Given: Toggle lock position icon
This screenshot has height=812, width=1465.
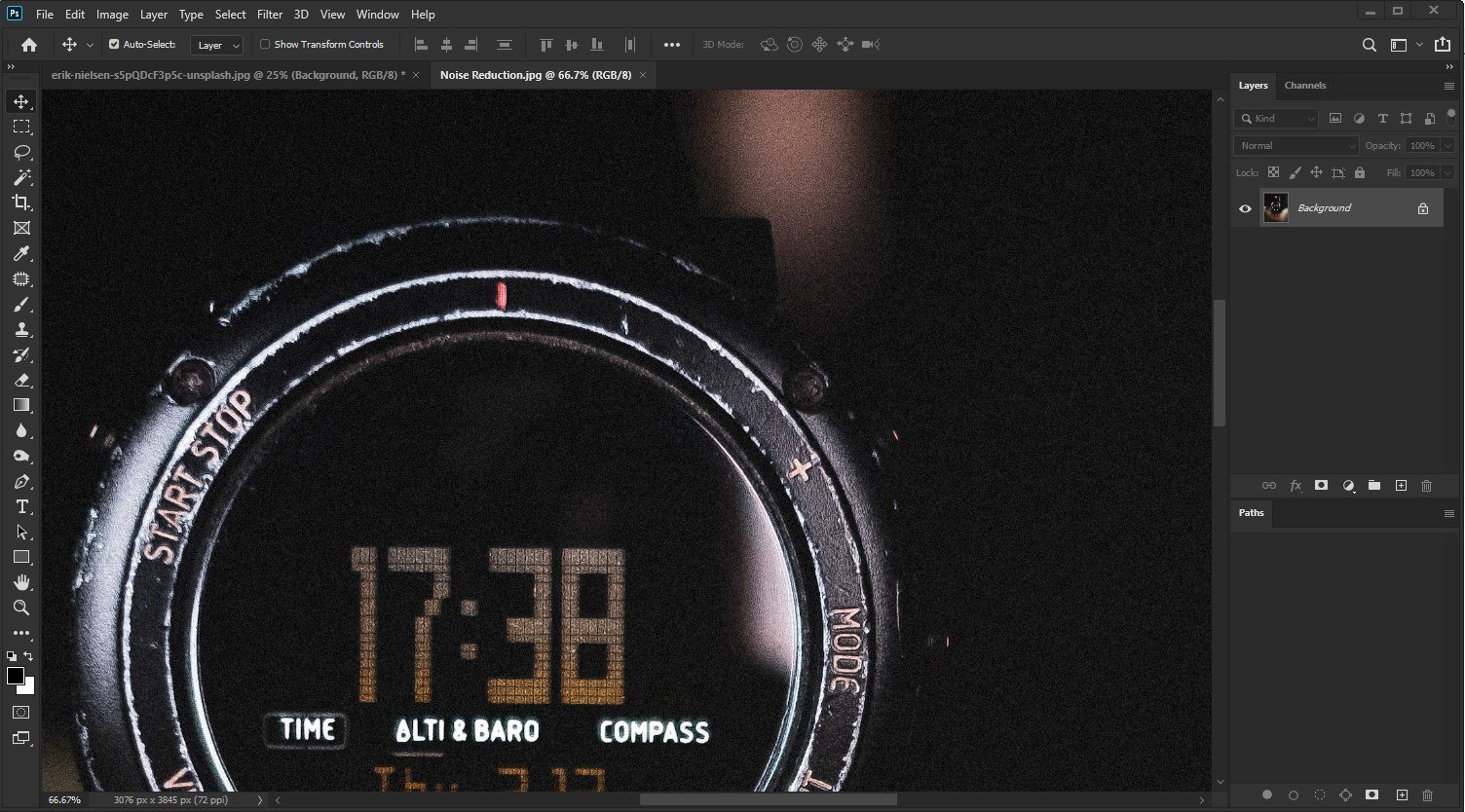Looking at the screenshot, I should [x=1316, y=172].
